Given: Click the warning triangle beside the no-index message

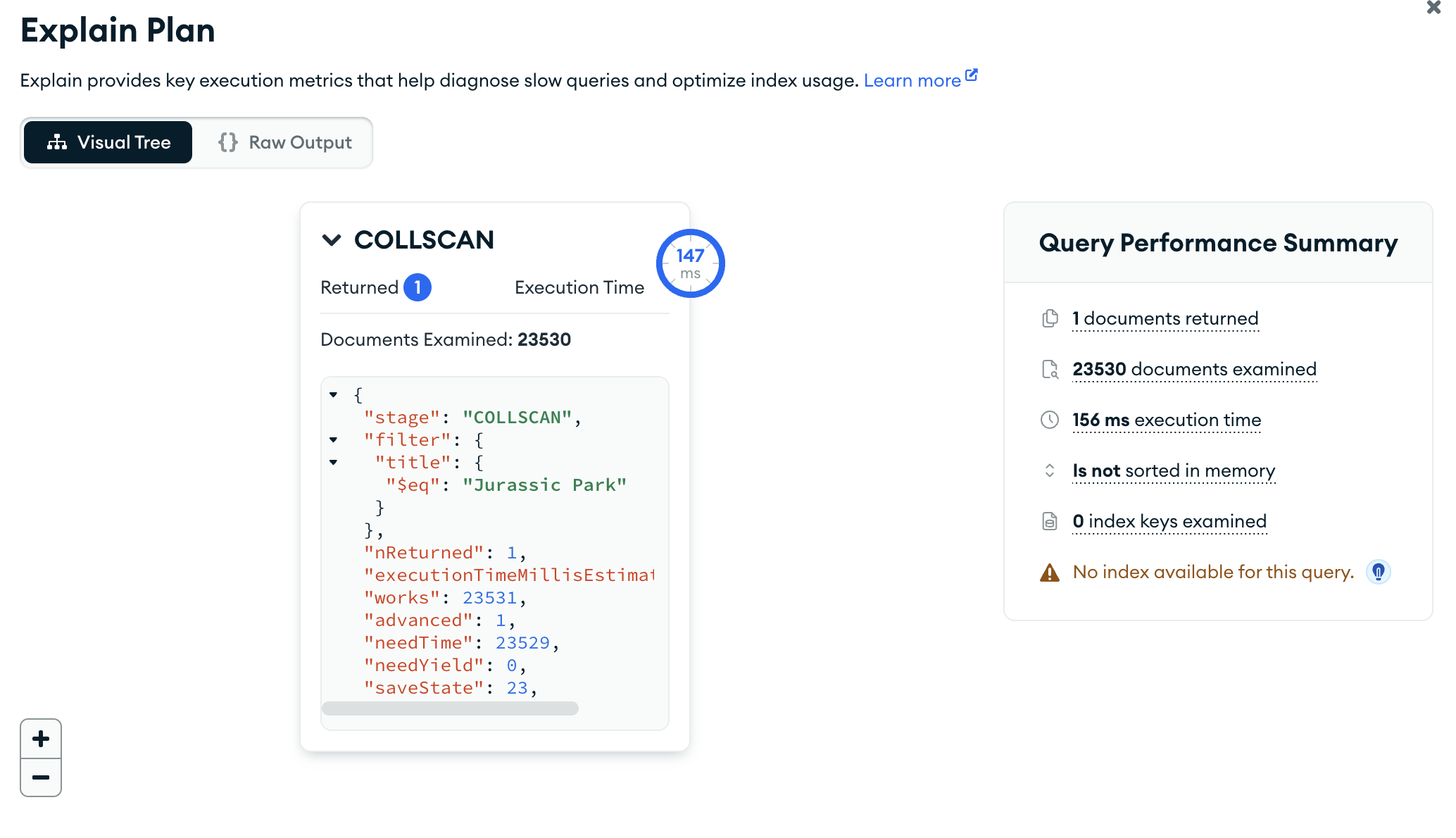Looking at the screenshot, I should pos(1048,573).
